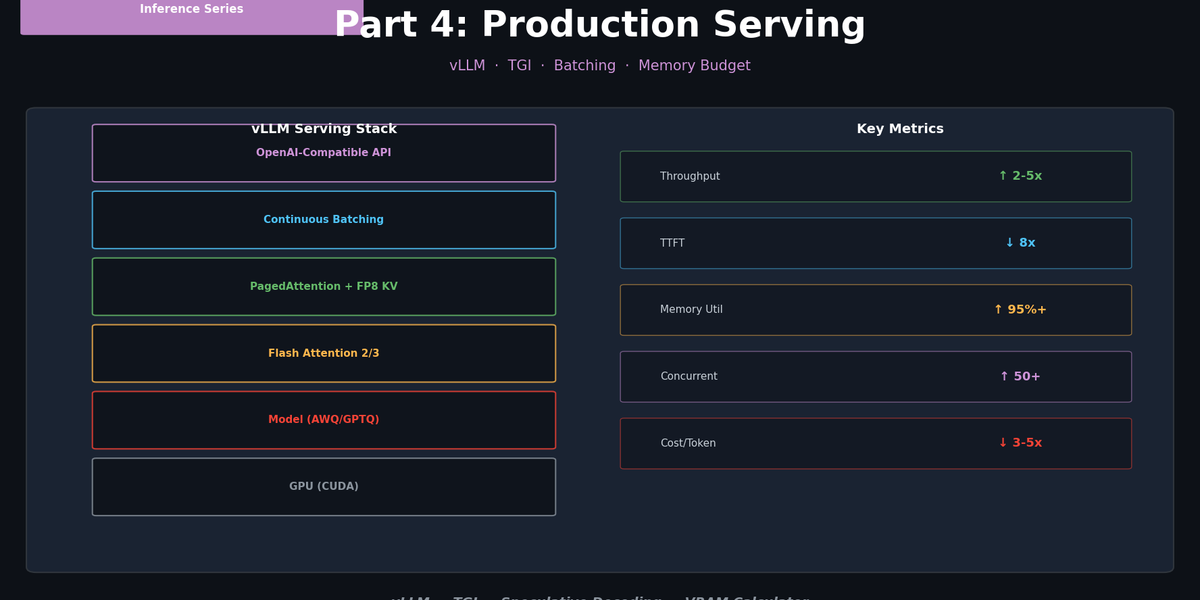Screen dimensions: 1200x600
Task: Open the Memory Budget navigation link
Action: pyautogui.click(x=694, y=65)
